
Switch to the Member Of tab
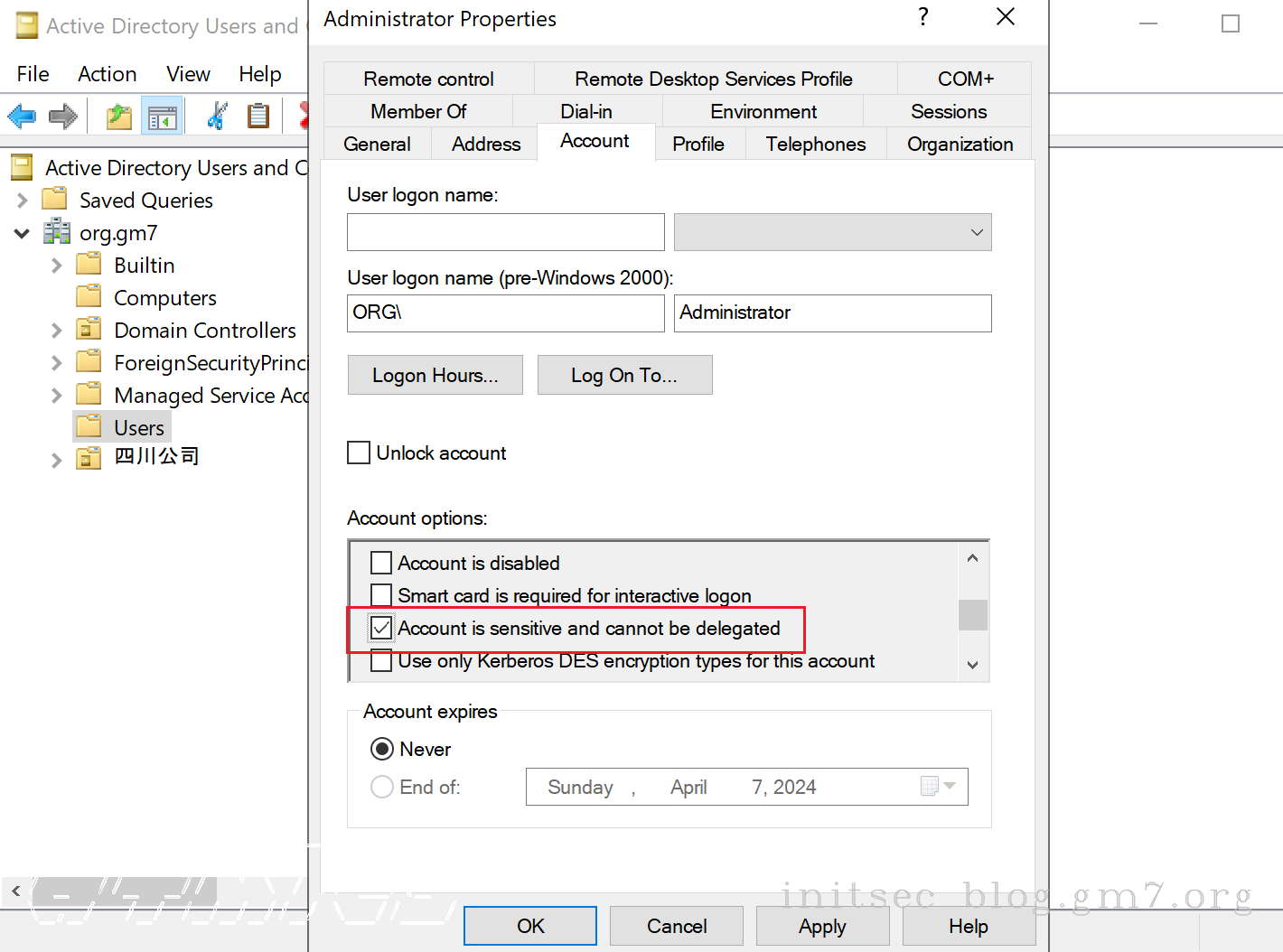(418, 111)
